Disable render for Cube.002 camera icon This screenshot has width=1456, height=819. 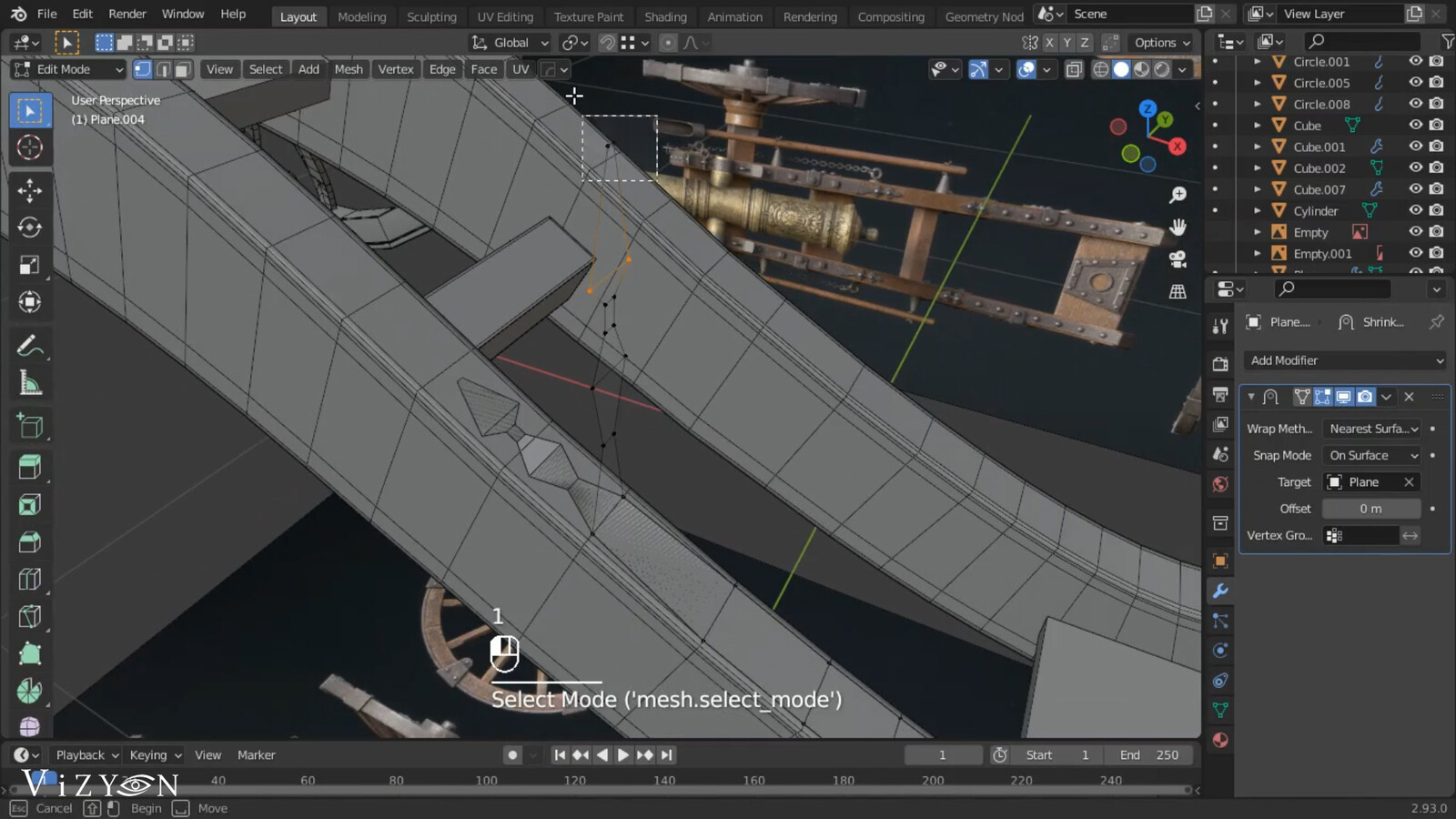click(1437, 167)
